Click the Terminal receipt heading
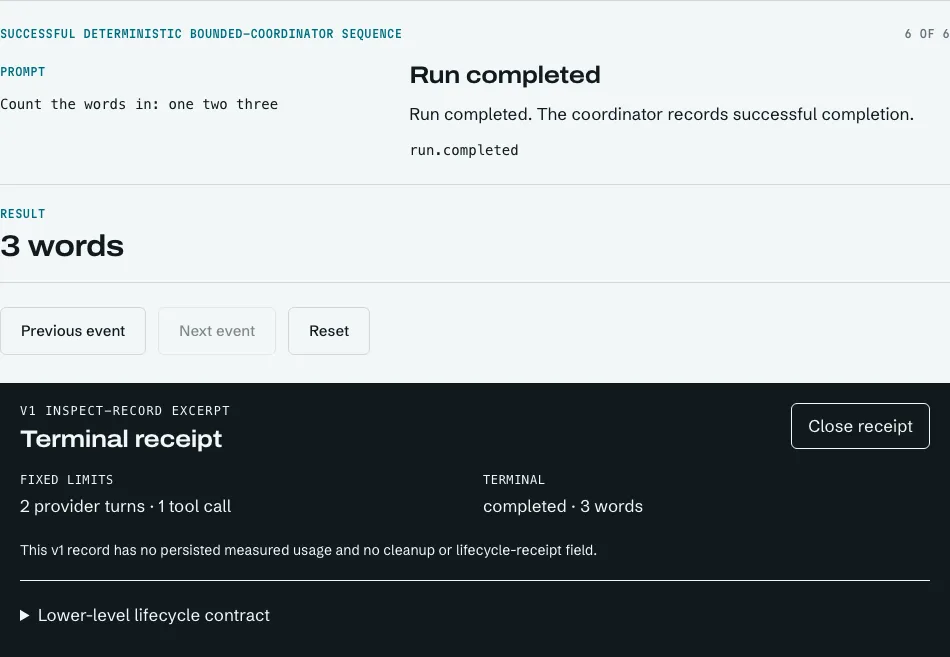 click(121, 439)
